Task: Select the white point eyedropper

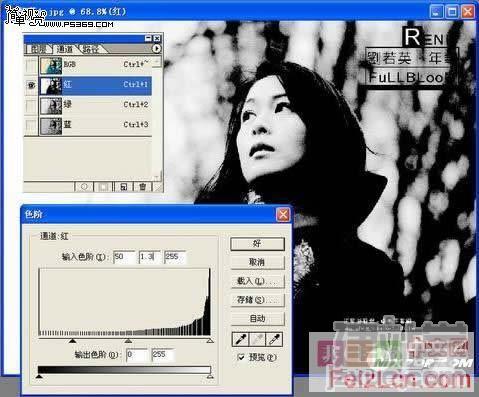Action: pyautogui.click(x=274, y=339)
